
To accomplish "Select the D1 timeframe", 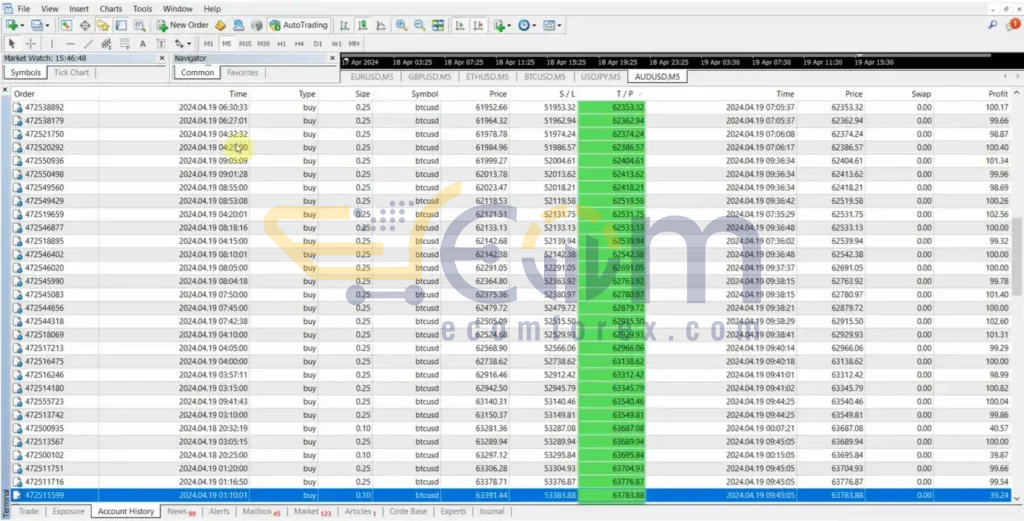I will 318,44.
